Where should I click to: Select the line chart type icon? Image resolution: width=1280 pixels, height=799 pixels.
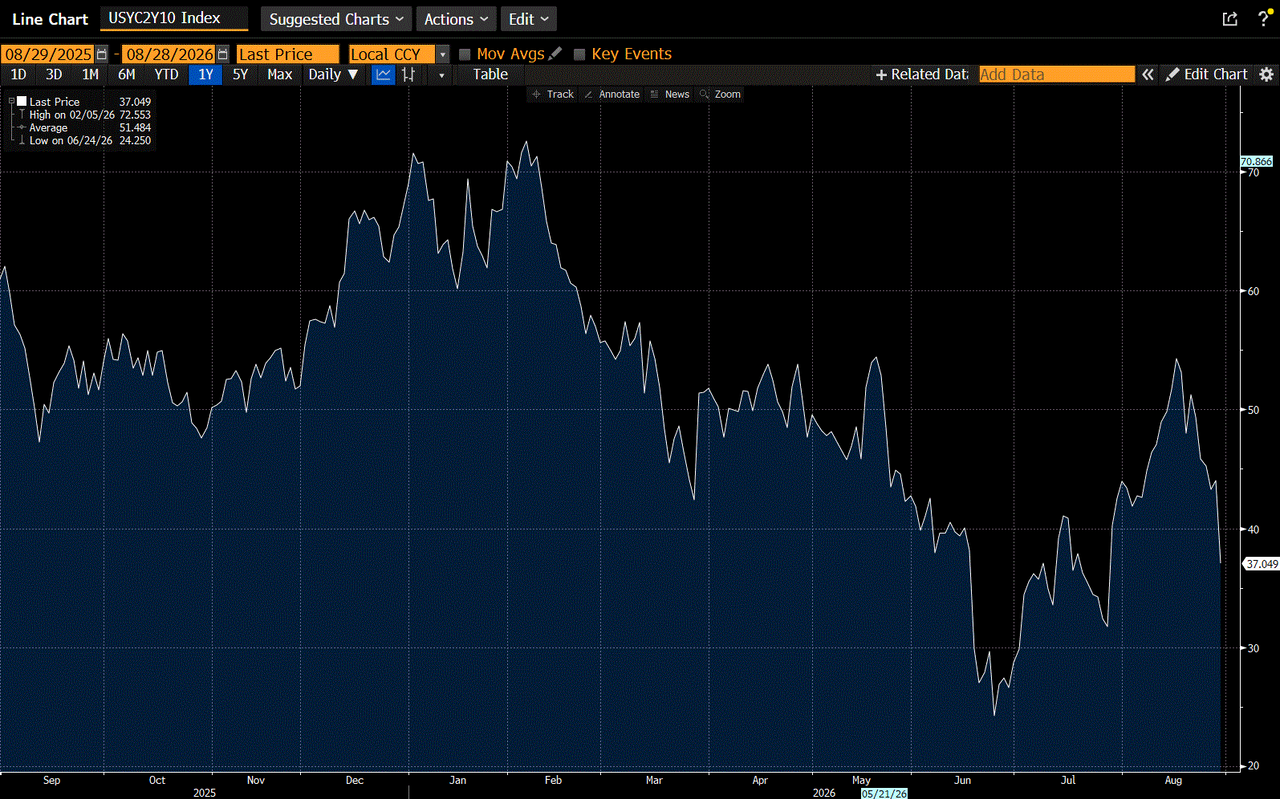383,74
